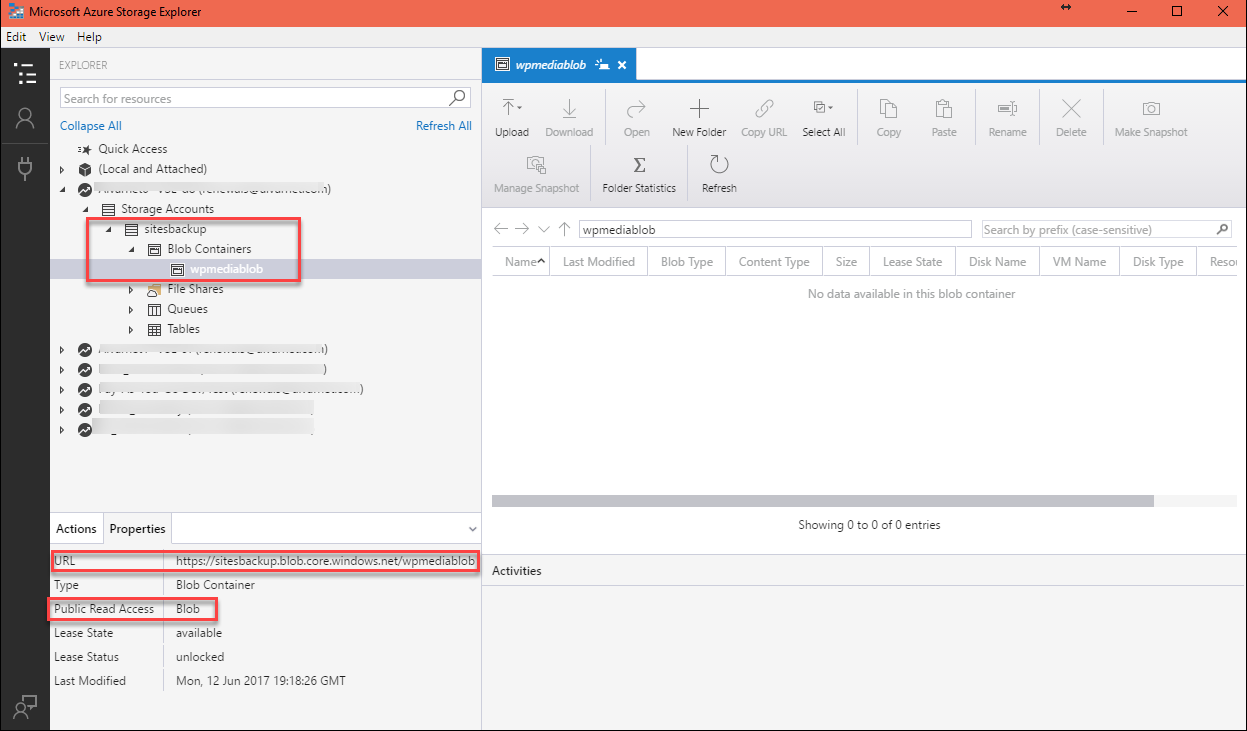Click Select All in the toolbar
The width and height of the screenshot is (1247, 731).
coord(823,118)
